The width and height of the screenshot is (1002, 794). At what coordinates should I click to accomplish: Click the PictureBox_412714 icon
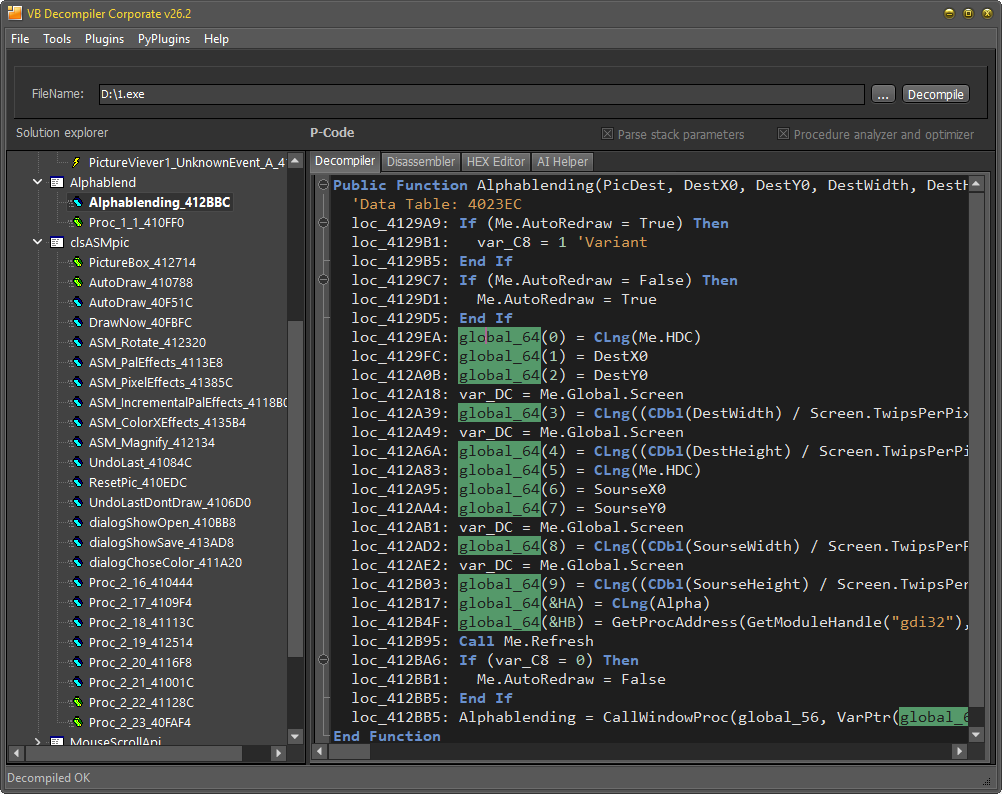(77, 263)
